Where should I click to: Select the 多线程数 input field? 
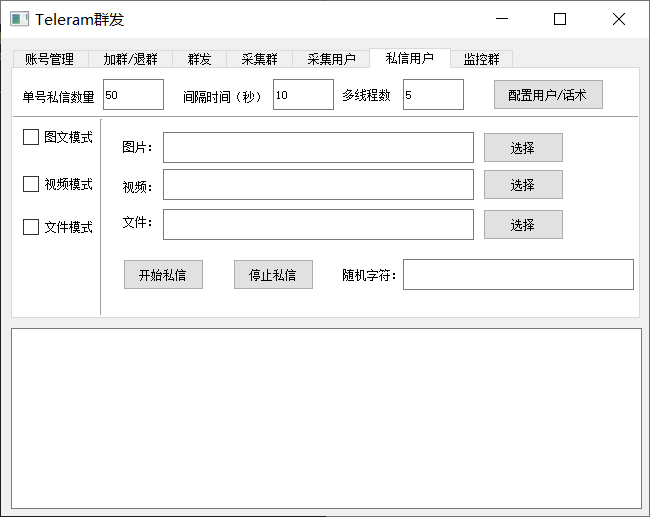coord(433,95)
